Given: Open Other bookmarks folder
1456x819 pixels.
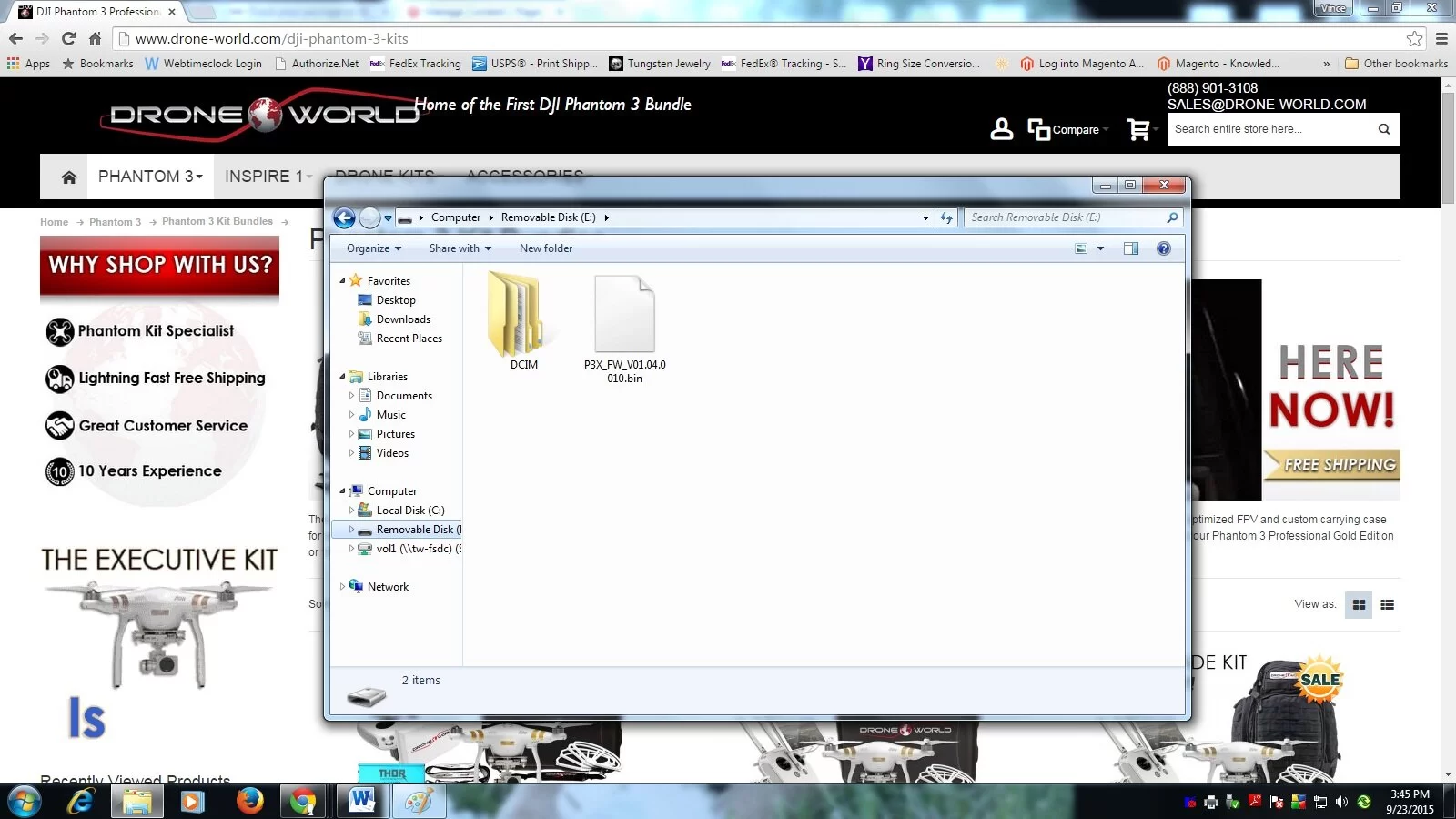Looking at the screenshot, I should (1396, 64).
